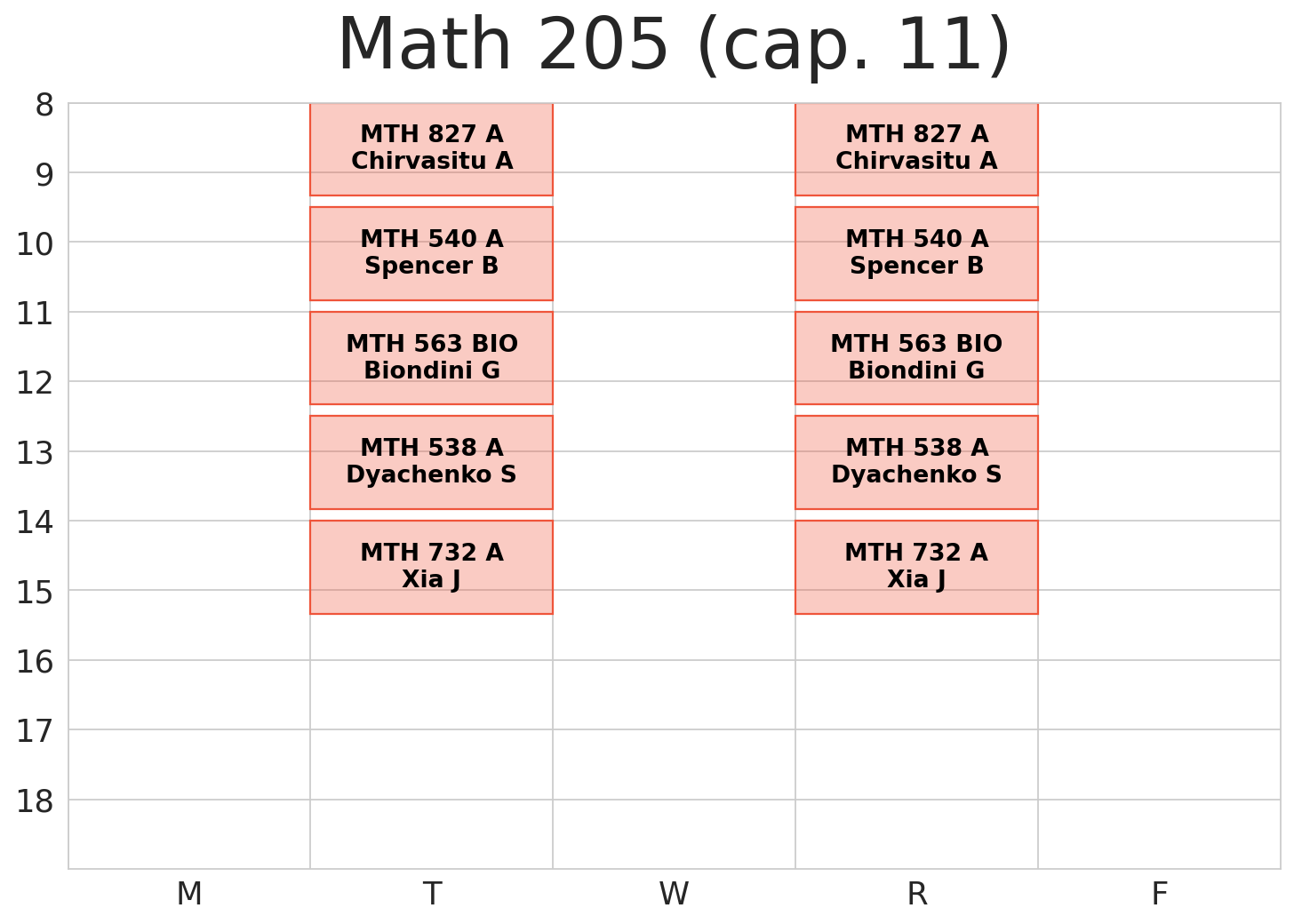Select the 18 hour axis label
Viewport: 1294px width, 924px height.
tap(35, 801)
